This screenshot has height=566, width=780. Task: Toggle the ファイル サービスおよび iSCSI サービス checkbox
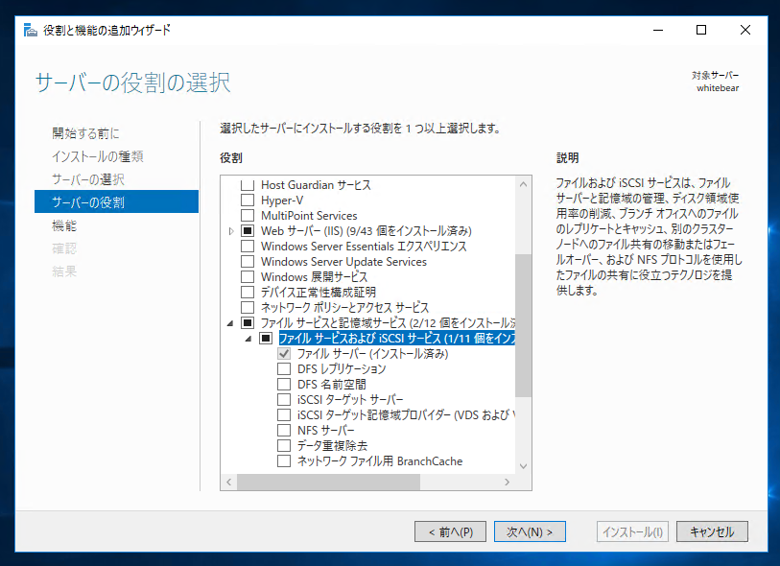[266, 338]
